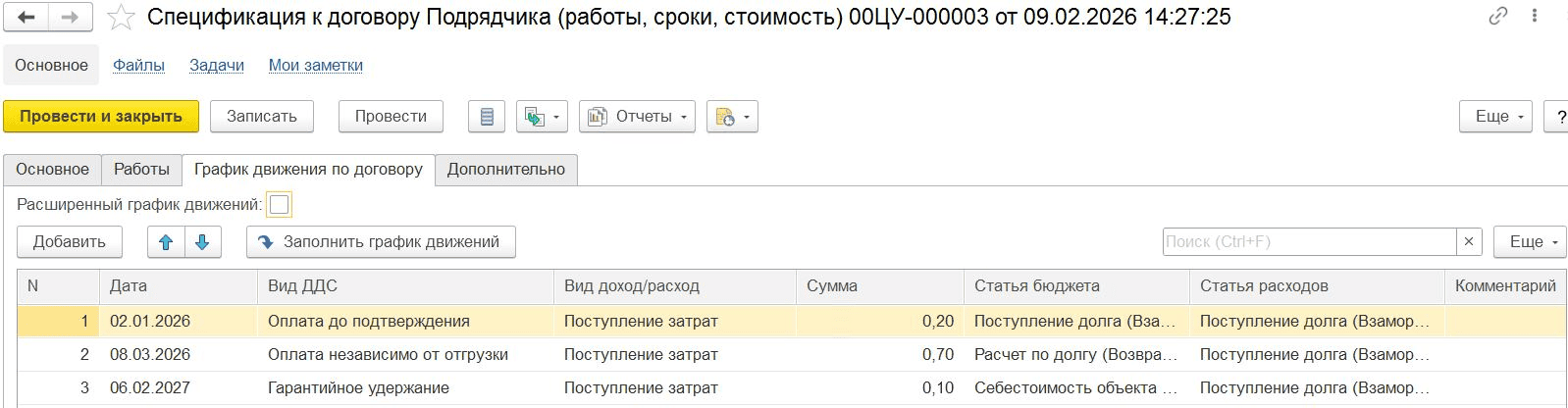This screenshot has width=1568, height=408.
Task: Move row down with blue arrow
Action: point(202,242)
